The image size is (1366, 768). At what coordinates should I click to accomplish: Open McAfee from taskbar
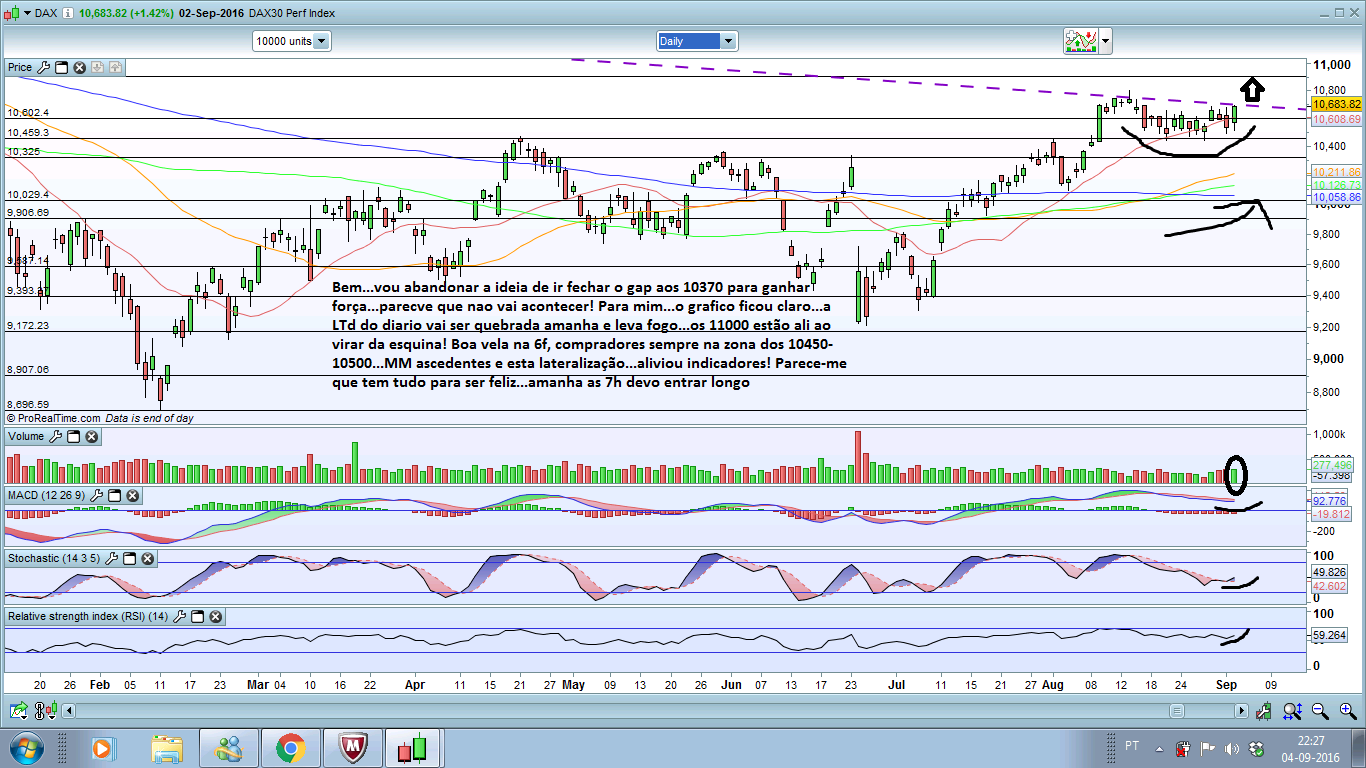click(353, 747)
